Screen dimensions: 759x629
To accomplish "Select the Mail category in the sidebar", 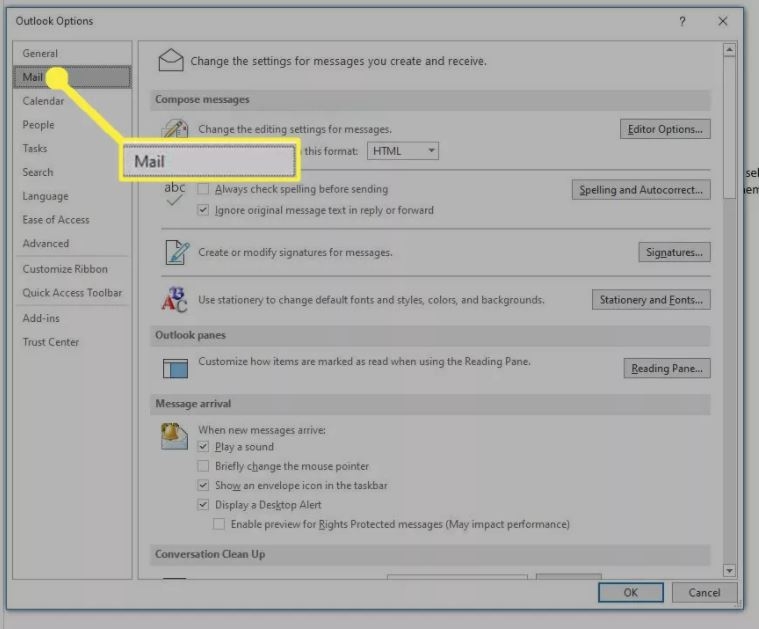I will coord(72,77).
